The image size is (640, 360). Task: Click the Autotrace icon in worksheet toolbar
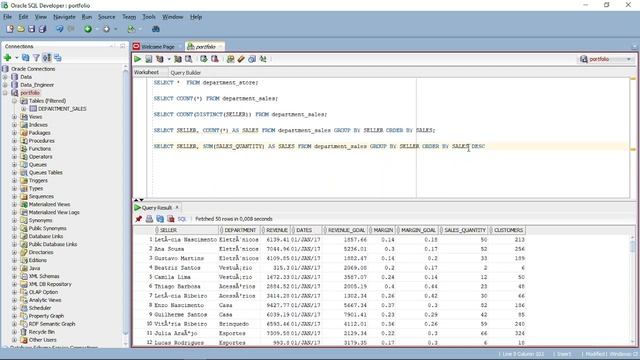(x=178, y=59)
